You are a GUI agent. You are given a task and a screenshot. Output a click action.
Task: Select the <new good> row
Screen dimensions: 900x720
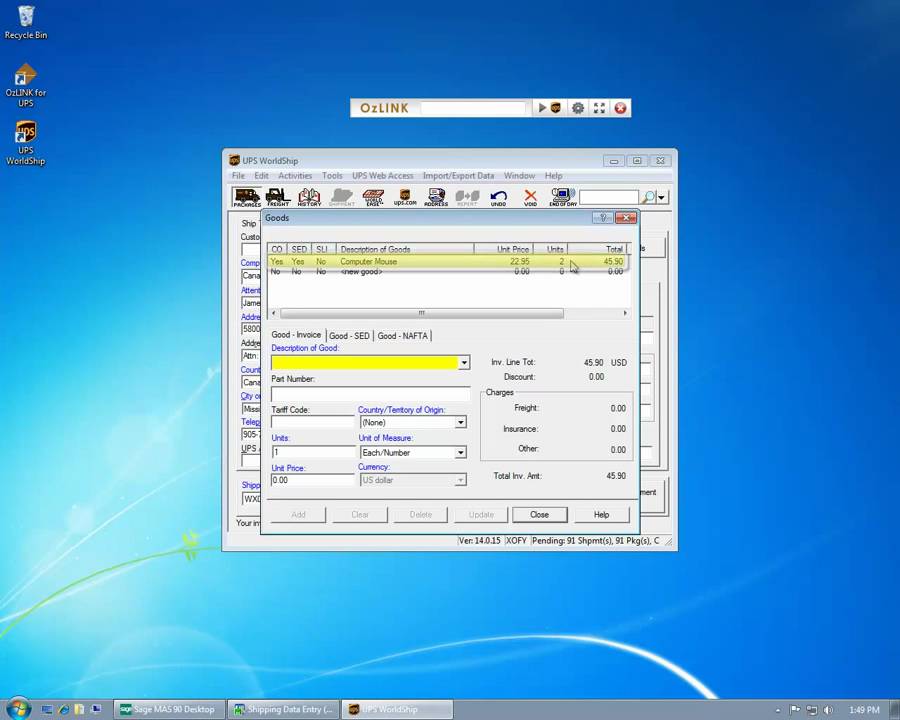coord(448,272)
